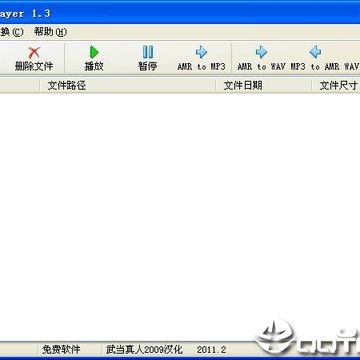Sort by 文件尺寸 column header
Viewport: 360px width, 360px height.
(336, 86)
